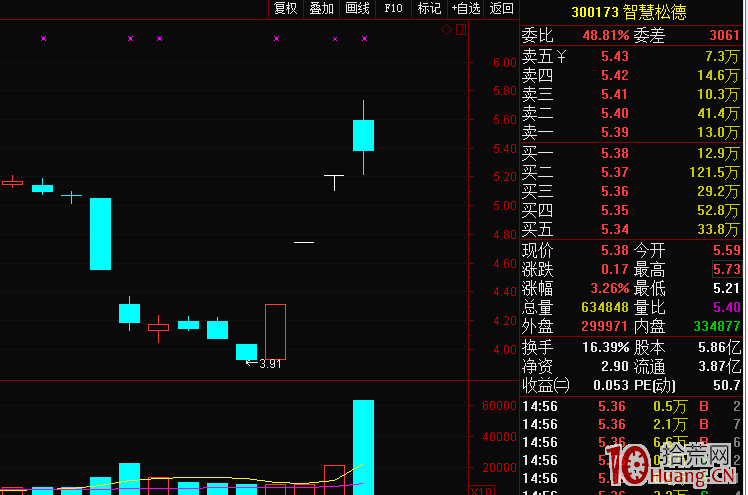The image size is (748, 495).
Task: Click 买三 bid price 5.36
Action: click(614, 192)
